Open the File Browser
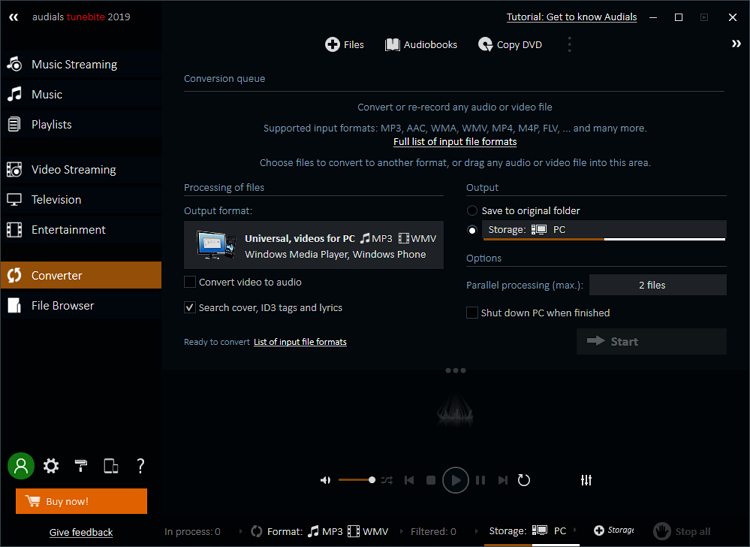 pos(81,305)
